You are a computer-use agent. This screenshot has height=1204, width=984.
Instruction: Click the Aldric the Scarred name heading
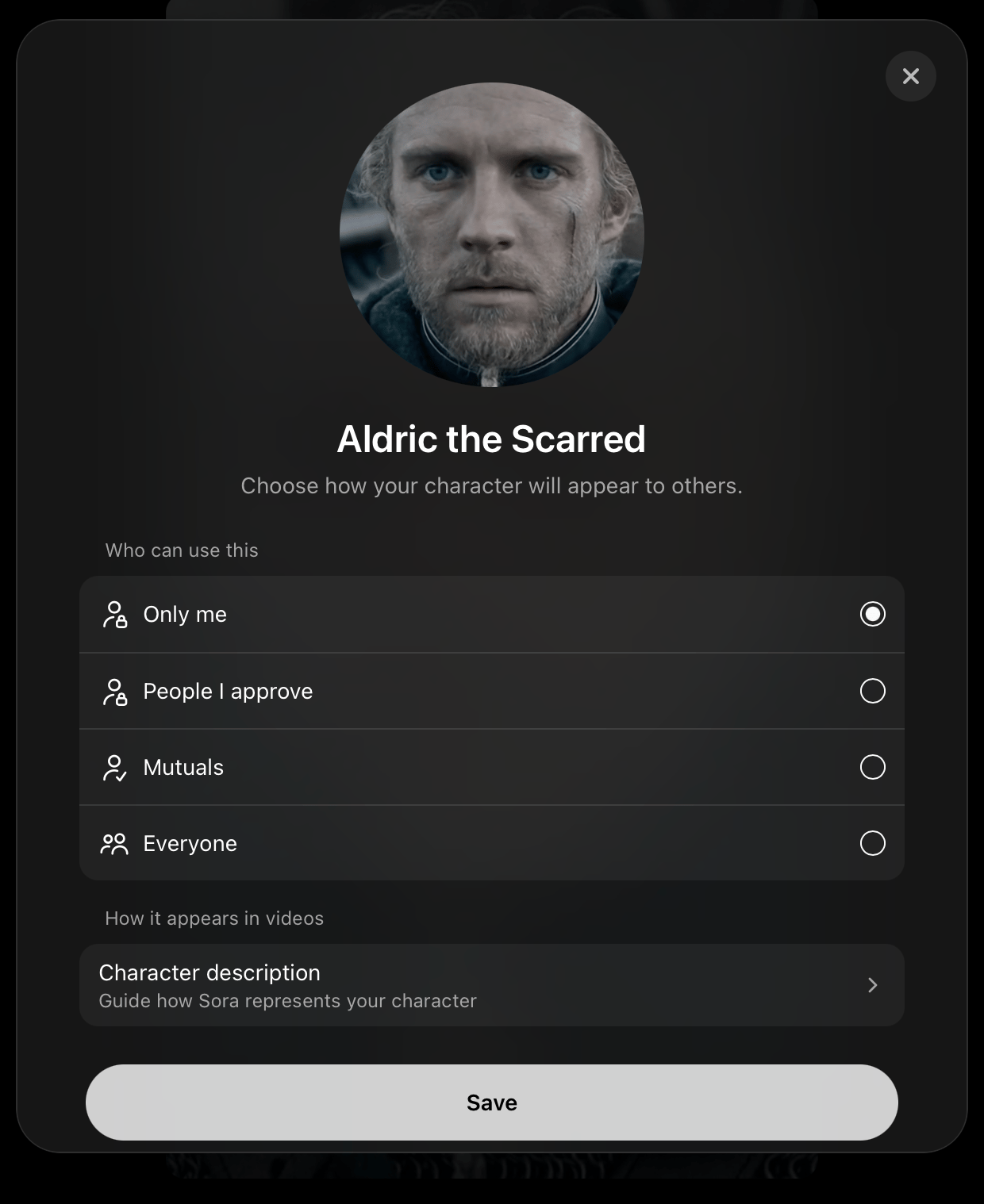click(x=491, y=439)
